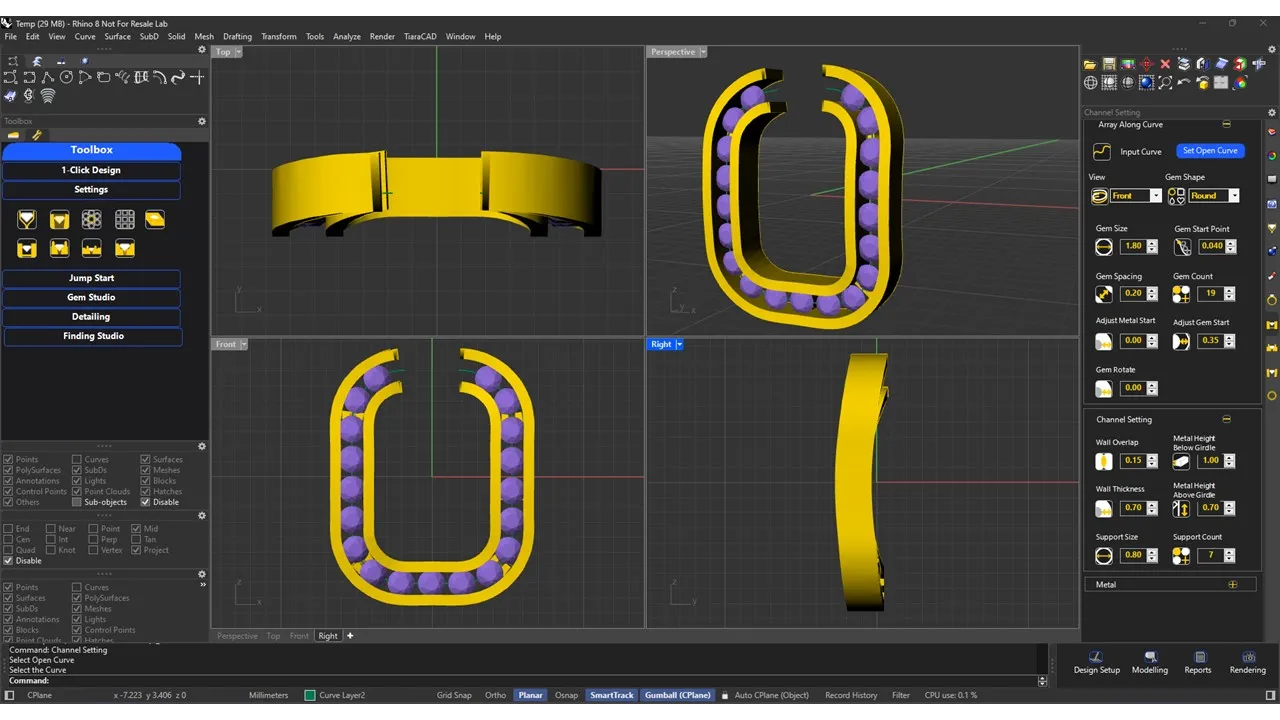
Task: Select the Wall Thickness icon
Action: pyautogui.click(x=1104, y=509)
